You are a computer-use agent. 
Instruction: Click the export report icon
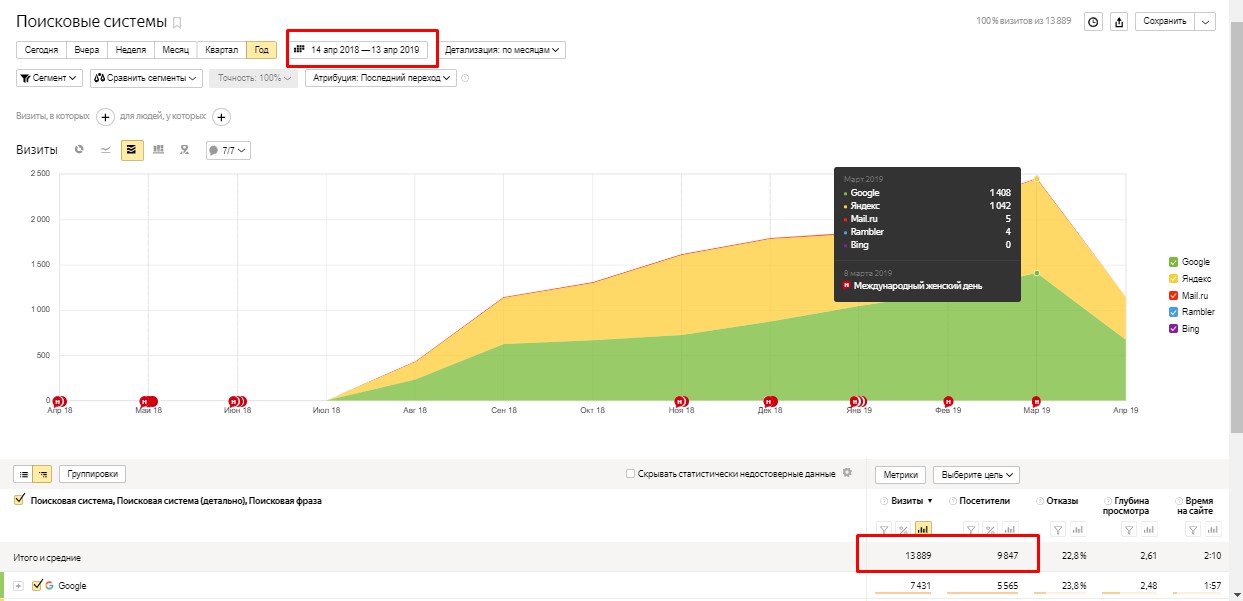(1119, 21)
